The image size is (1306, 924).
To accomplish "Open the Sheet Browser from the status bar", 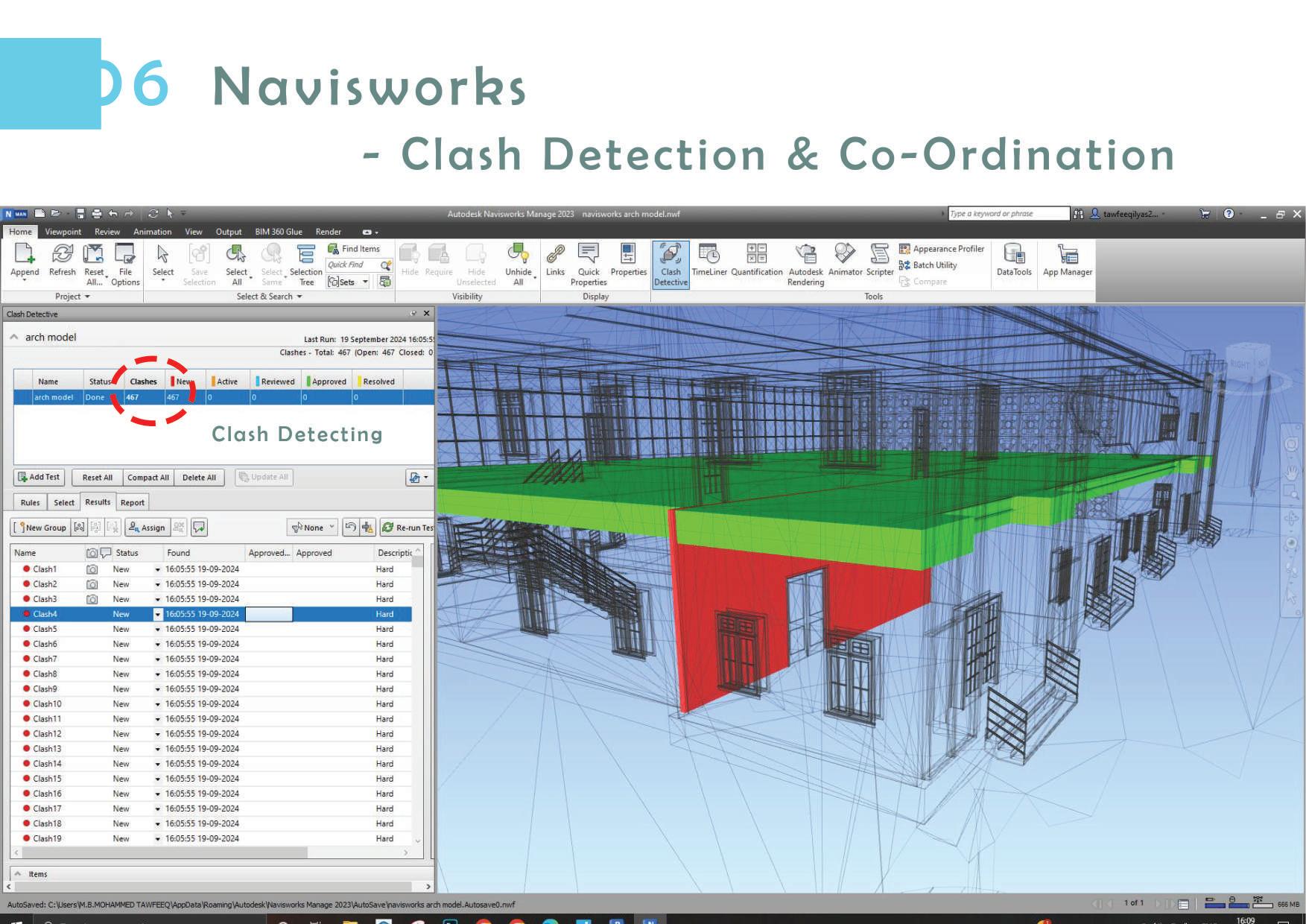I will coord(1183,904).
